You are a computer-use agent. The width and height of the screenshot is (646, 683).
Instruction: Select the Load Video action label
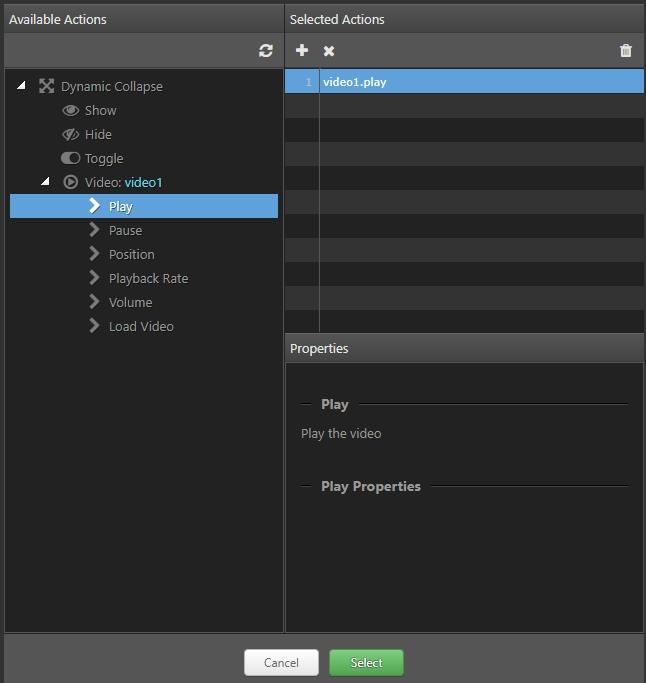click(x=141, y=326)
